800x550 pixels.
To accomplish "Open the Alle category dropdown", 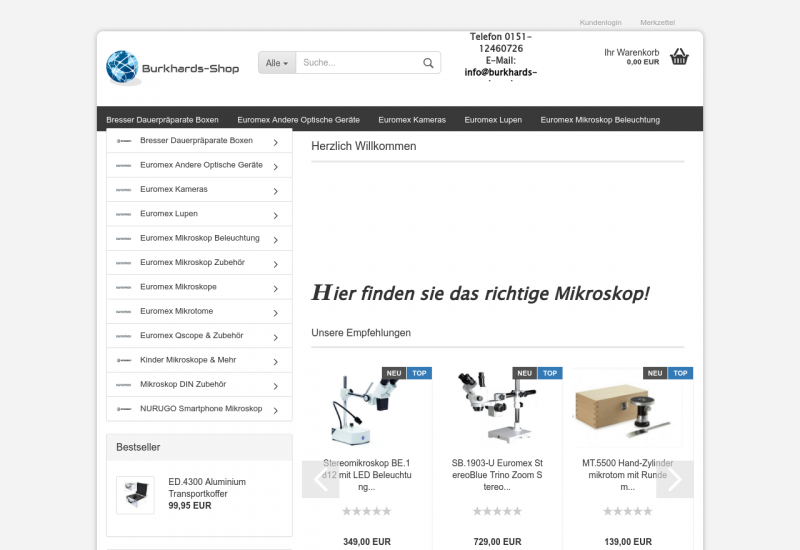I will point(277,63).
